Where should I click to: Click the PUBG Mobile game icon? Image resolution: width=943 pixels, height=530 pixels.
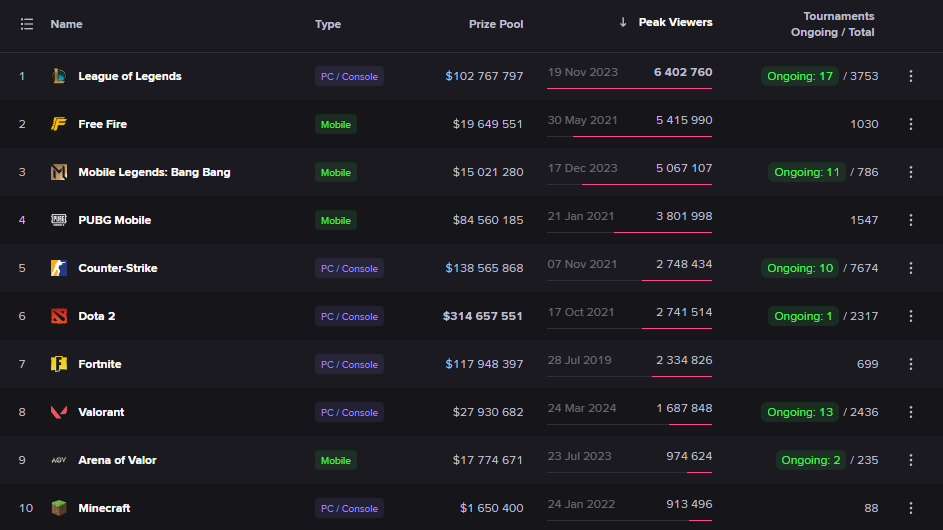pyautogui.click(x=58, y=220)
